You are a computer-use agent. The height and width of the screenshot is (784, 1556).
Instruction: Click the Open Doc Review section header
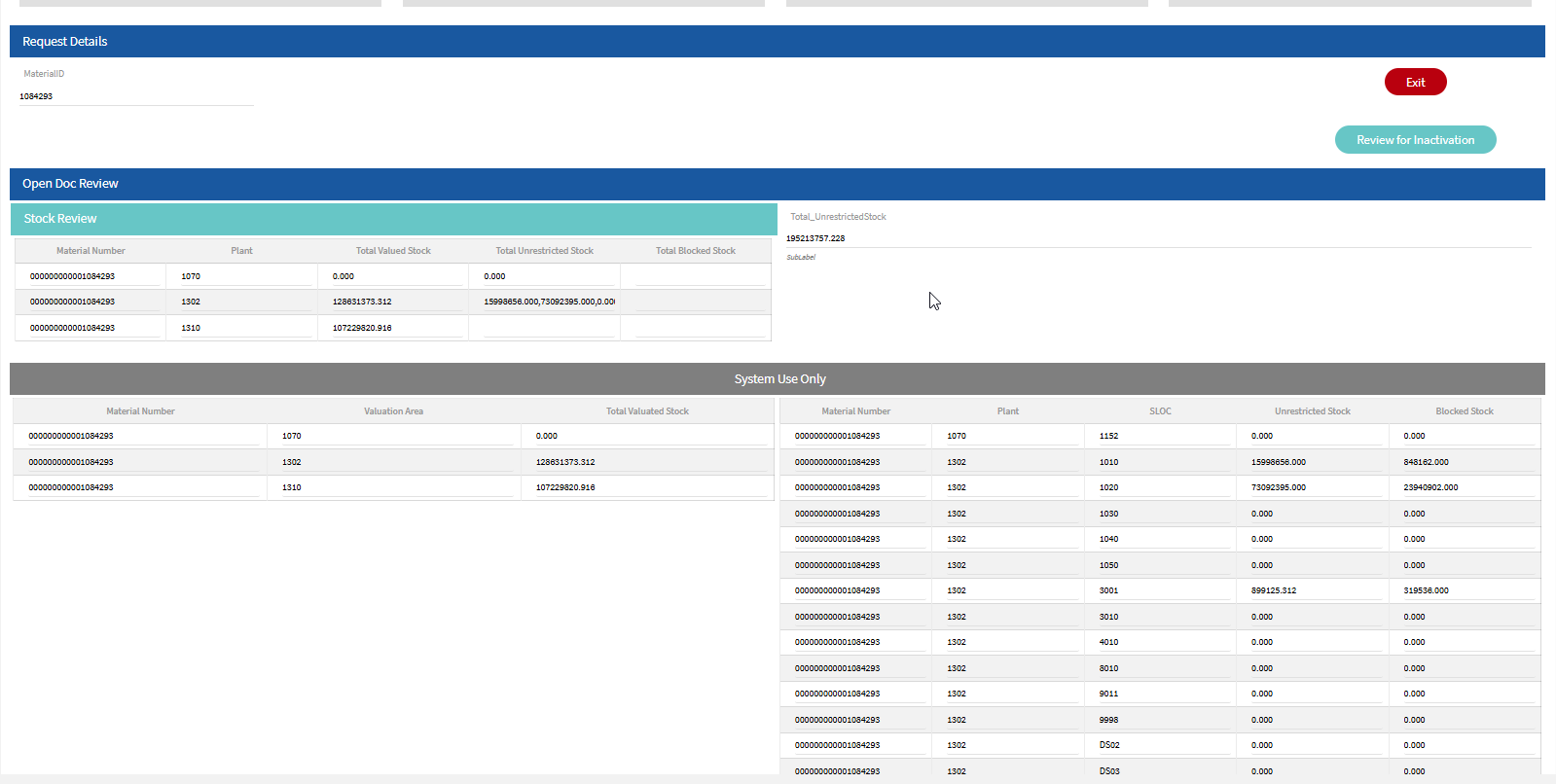[778, 184]
